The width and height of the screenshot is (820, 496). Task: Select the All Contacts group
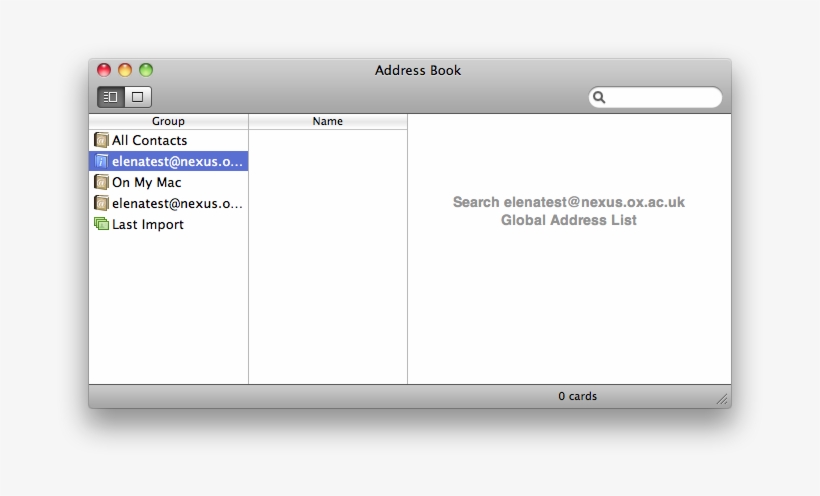149,140
